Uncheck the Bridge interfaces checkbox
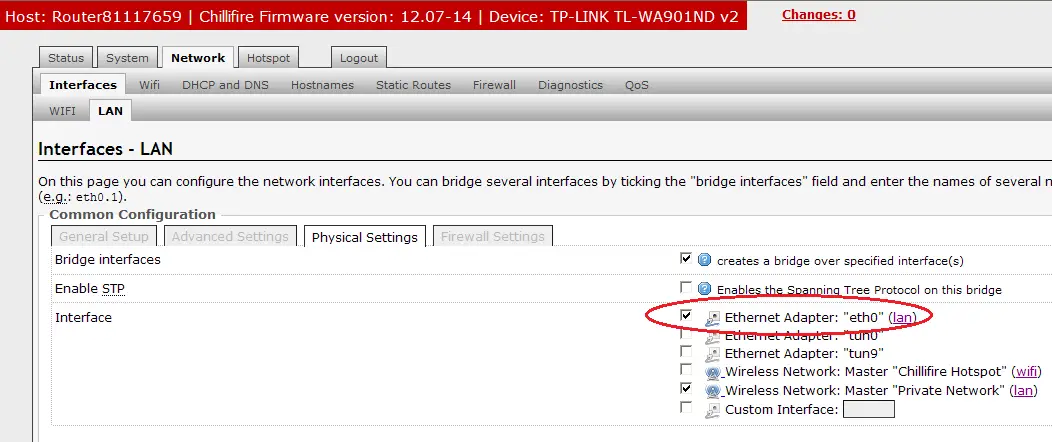This screenshot has width=1052, height=442. (685, 258)
